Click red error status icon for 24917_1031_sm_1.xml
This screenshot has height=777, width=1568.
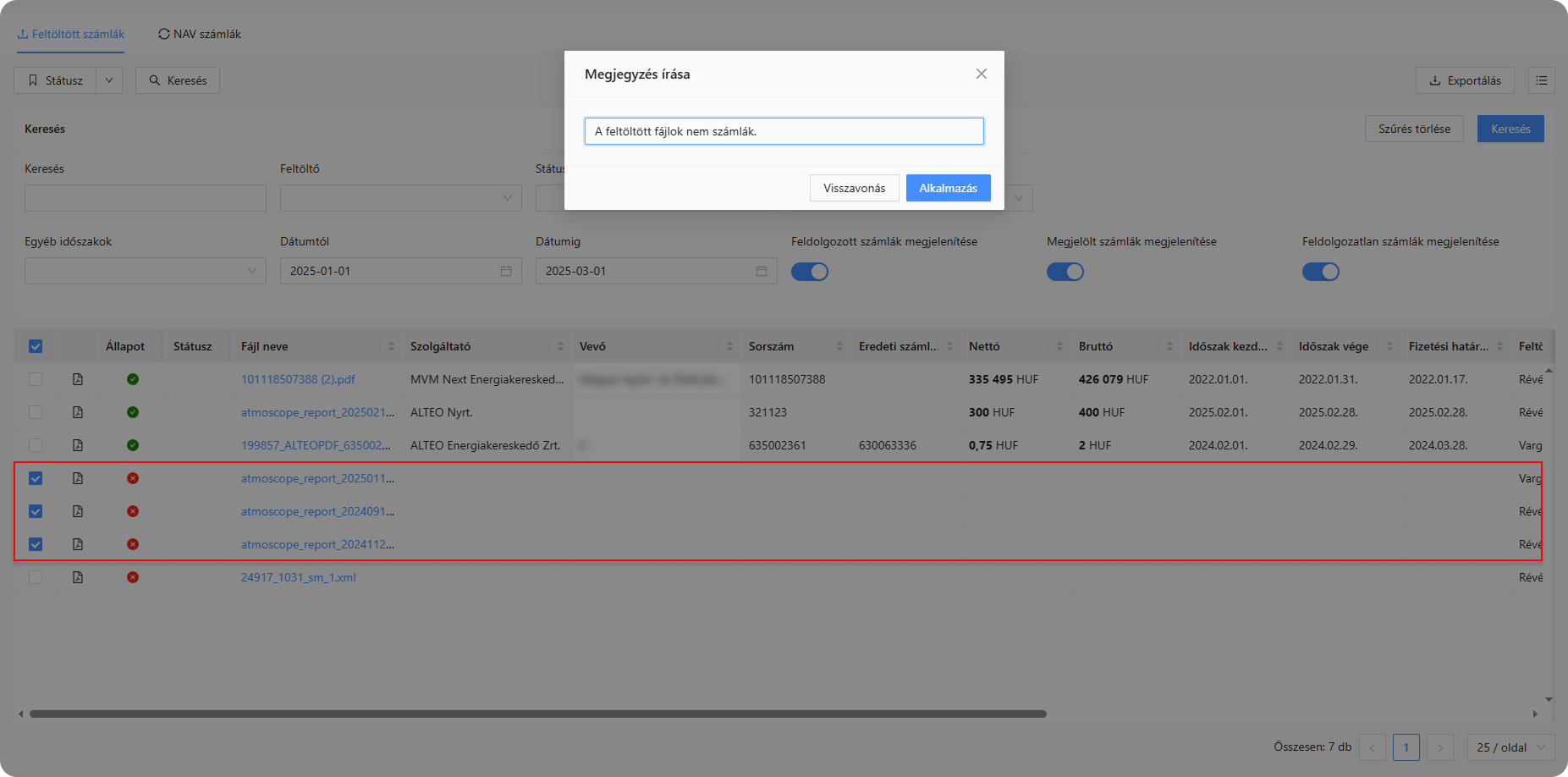point(133,577)
